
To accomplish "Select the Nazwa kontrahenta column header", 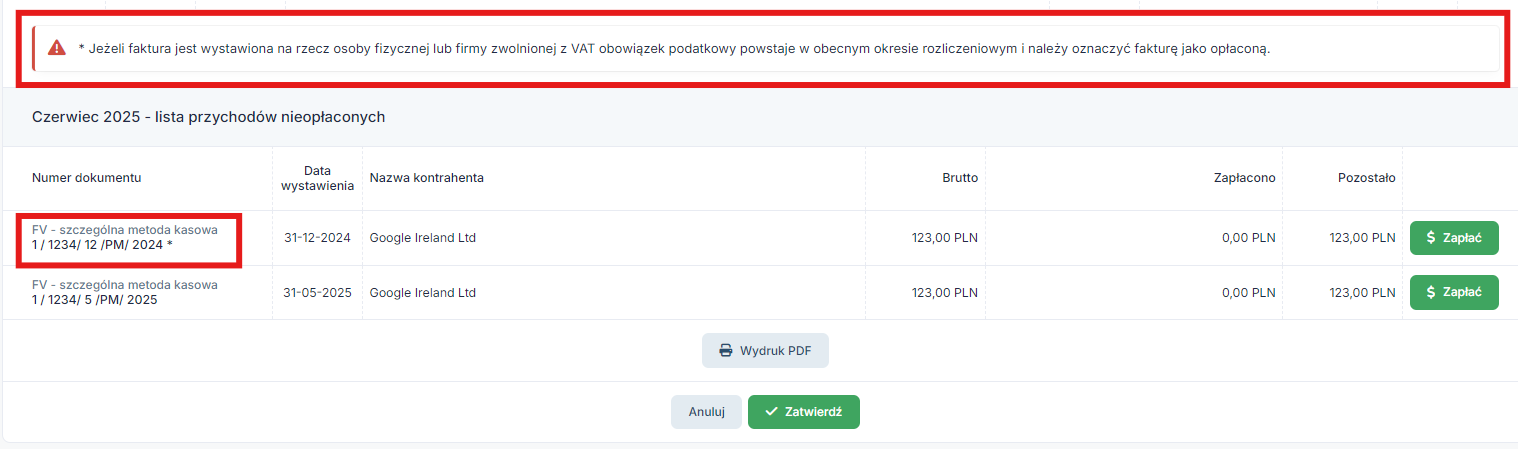I will pyautogui.click(x=427, y=178).
